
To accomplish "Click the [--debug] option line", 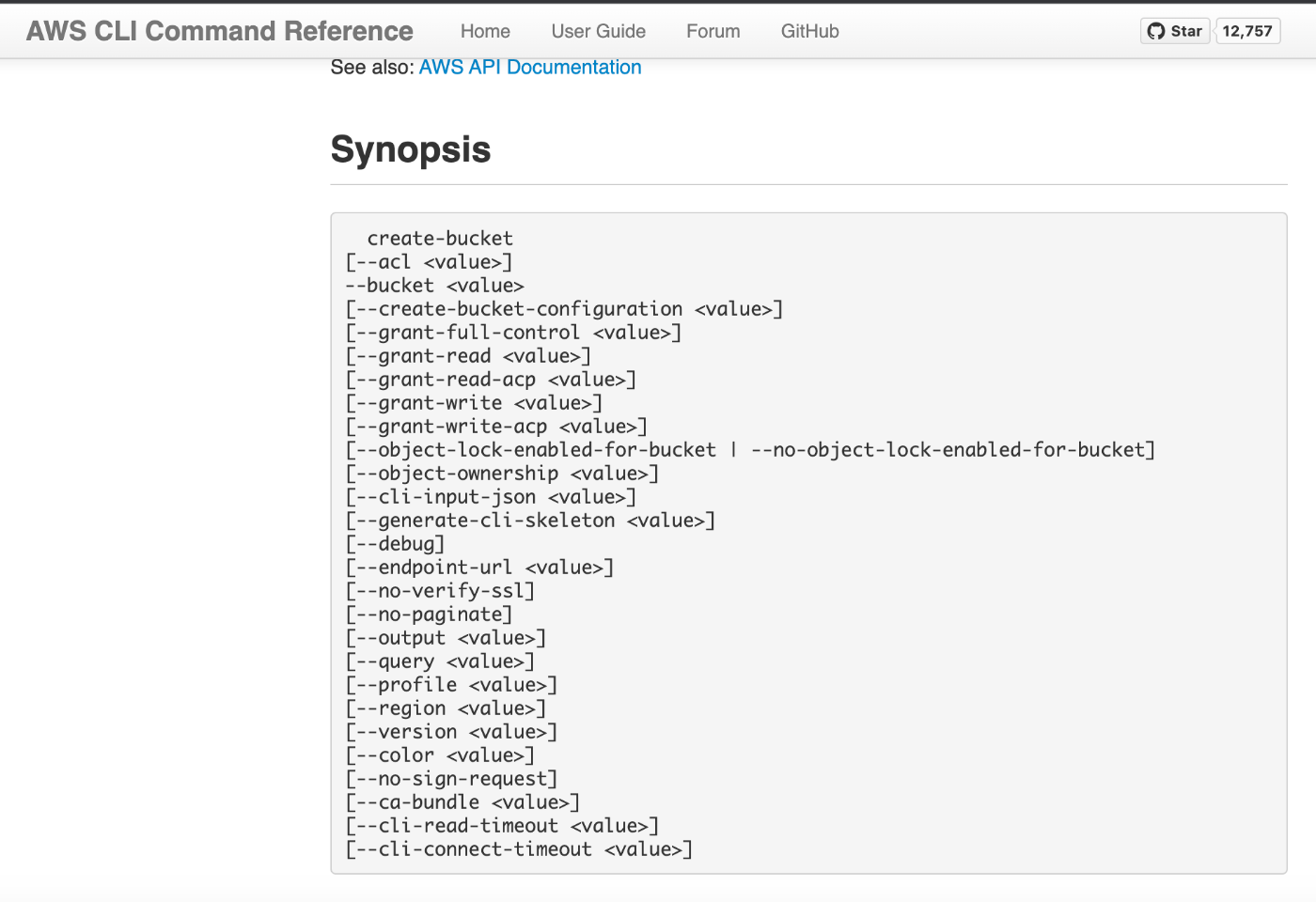I will 395,544.
